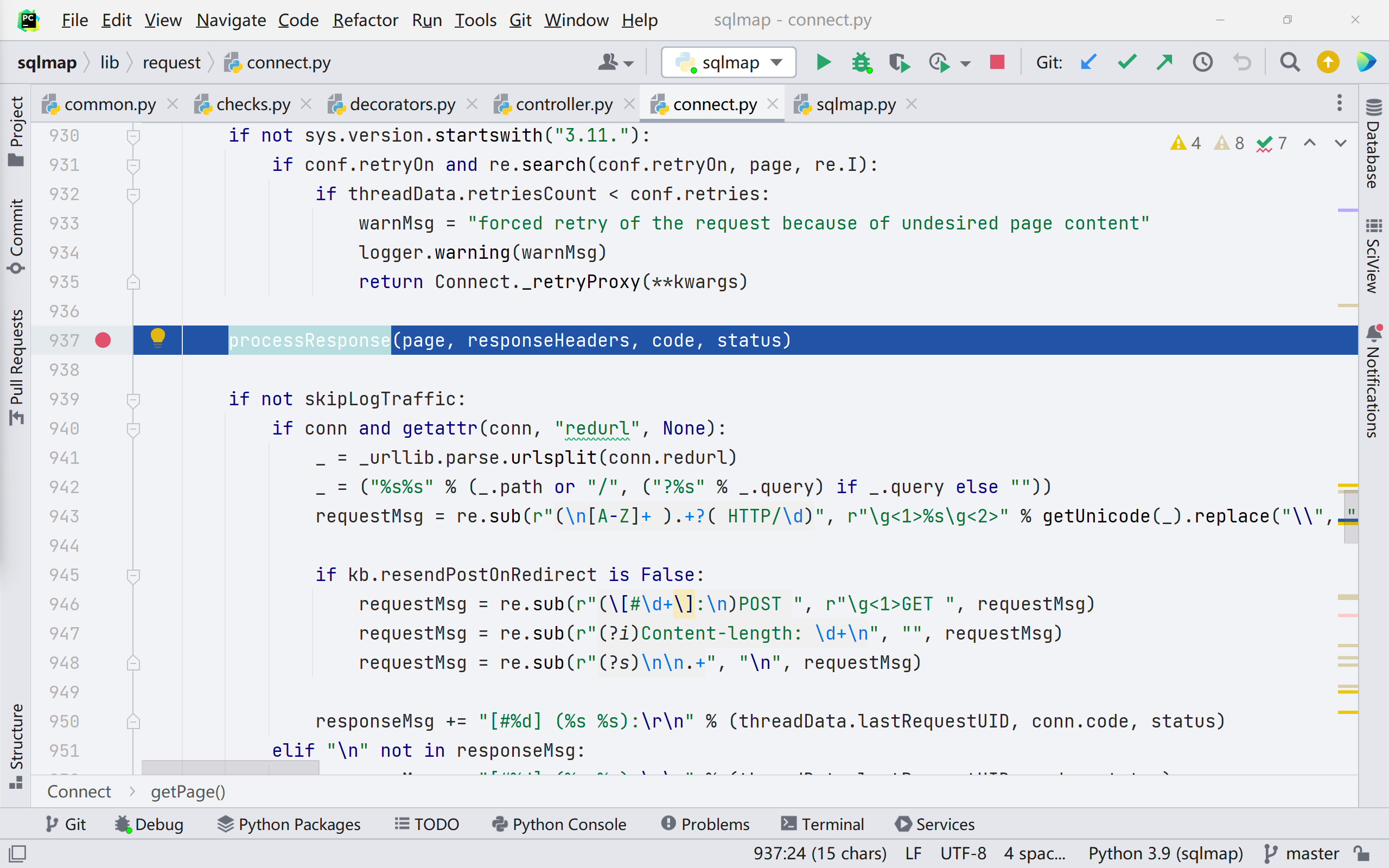This screenshot has width=1389, height=868.
Task: Collapse the fold at line 930
Action: [133, 137]
